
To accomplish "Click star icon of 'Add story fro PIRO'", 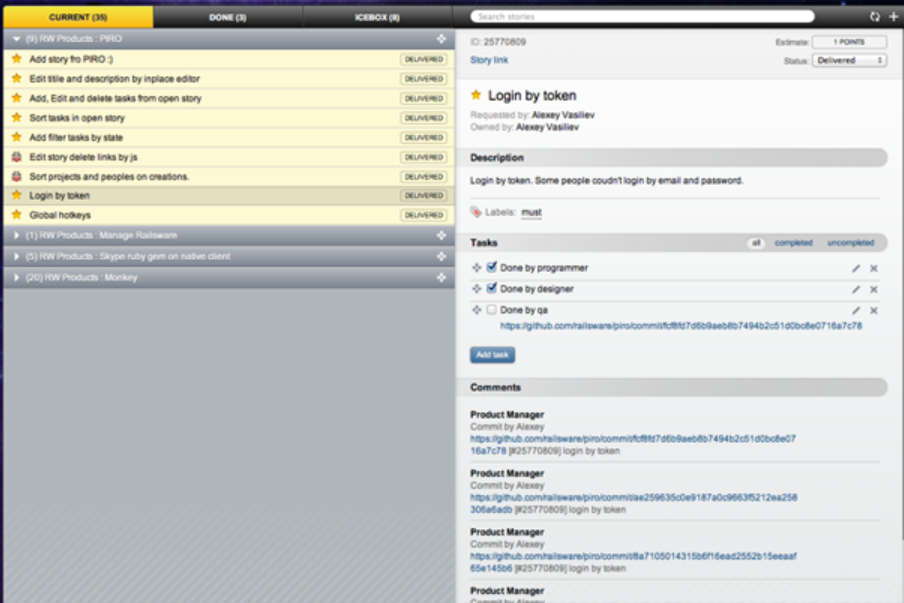I will [x=17, y=59].
